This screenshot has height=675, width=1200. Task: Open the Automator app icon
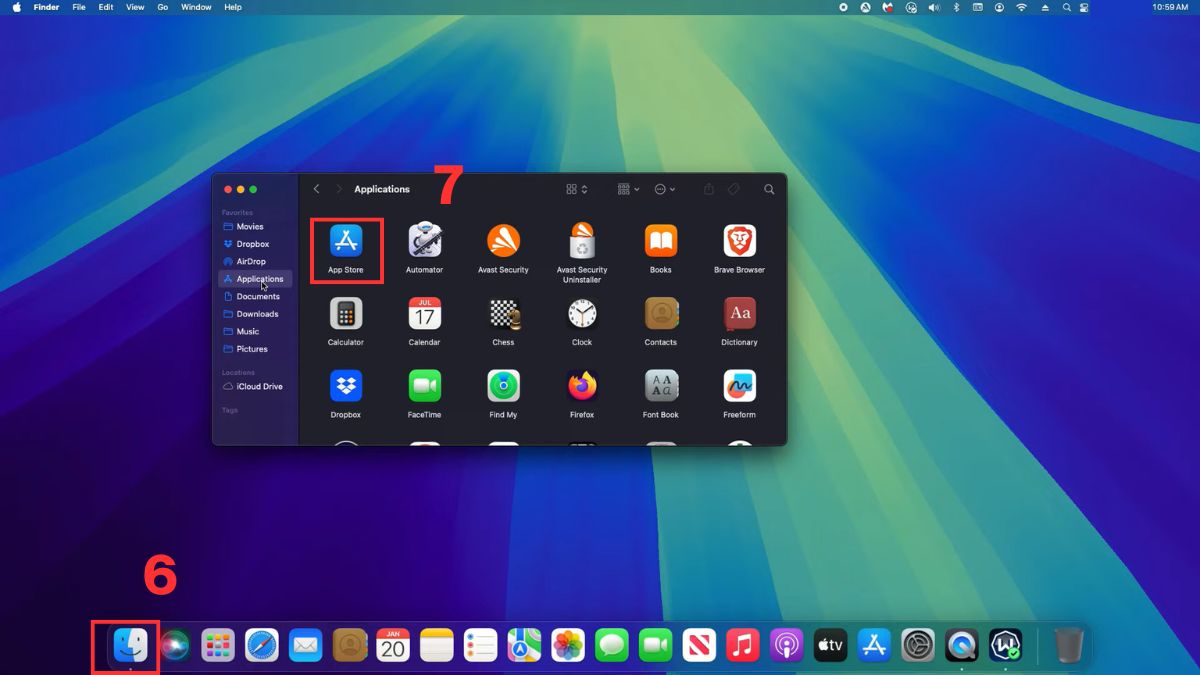click(x=425, y=241)
